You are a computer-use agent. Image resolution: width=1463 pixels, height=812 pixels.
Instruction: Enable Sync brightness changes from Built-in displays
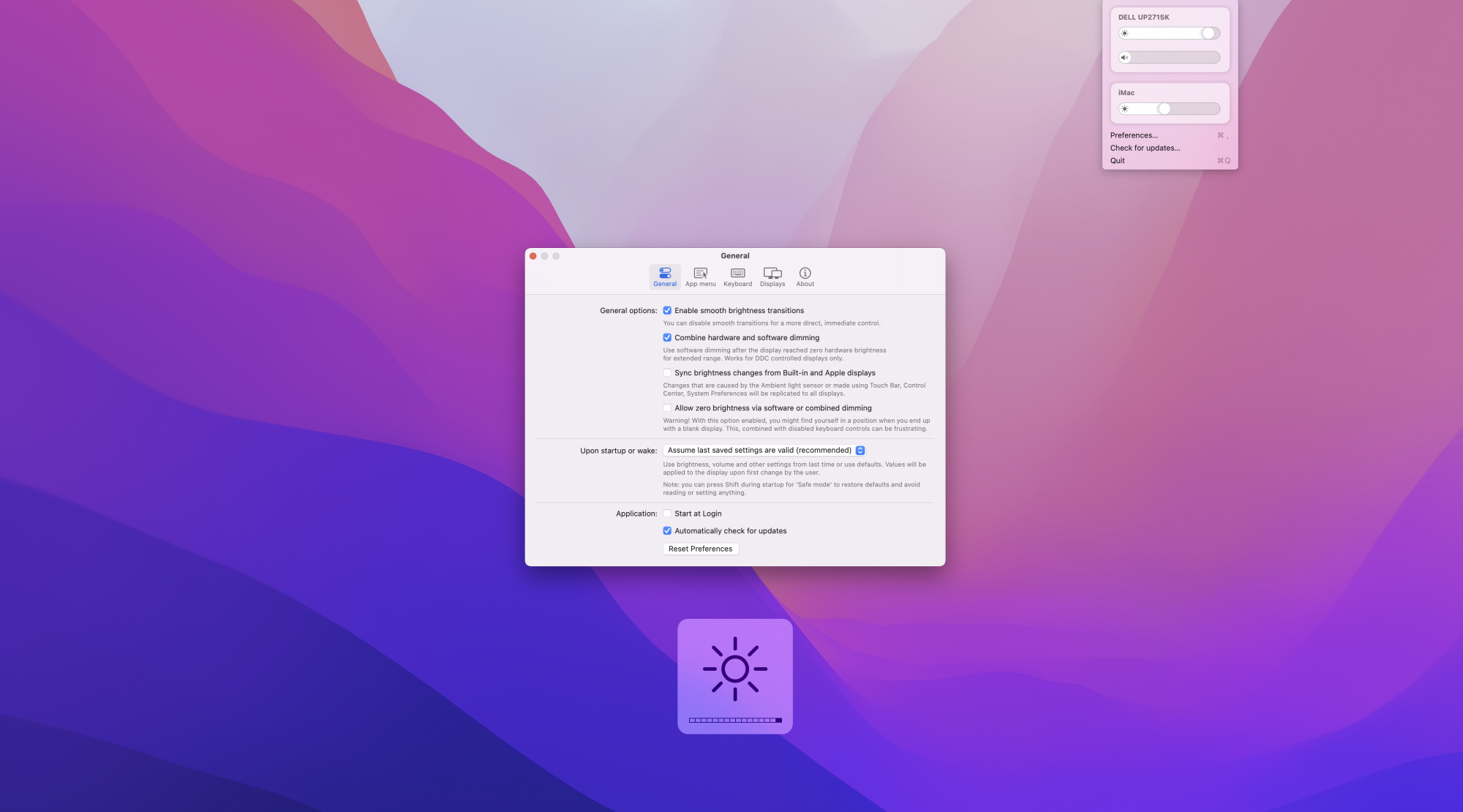[x=667, y=373]
